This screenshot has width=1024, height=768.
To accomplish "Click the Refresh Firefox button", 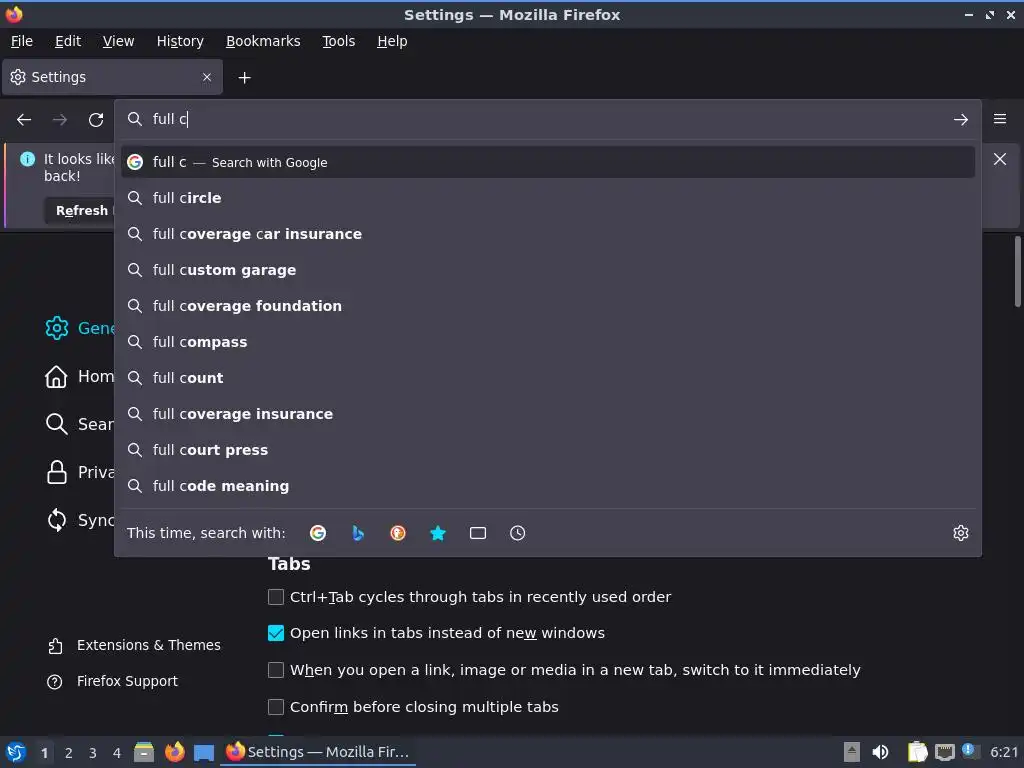I will 82,210.
